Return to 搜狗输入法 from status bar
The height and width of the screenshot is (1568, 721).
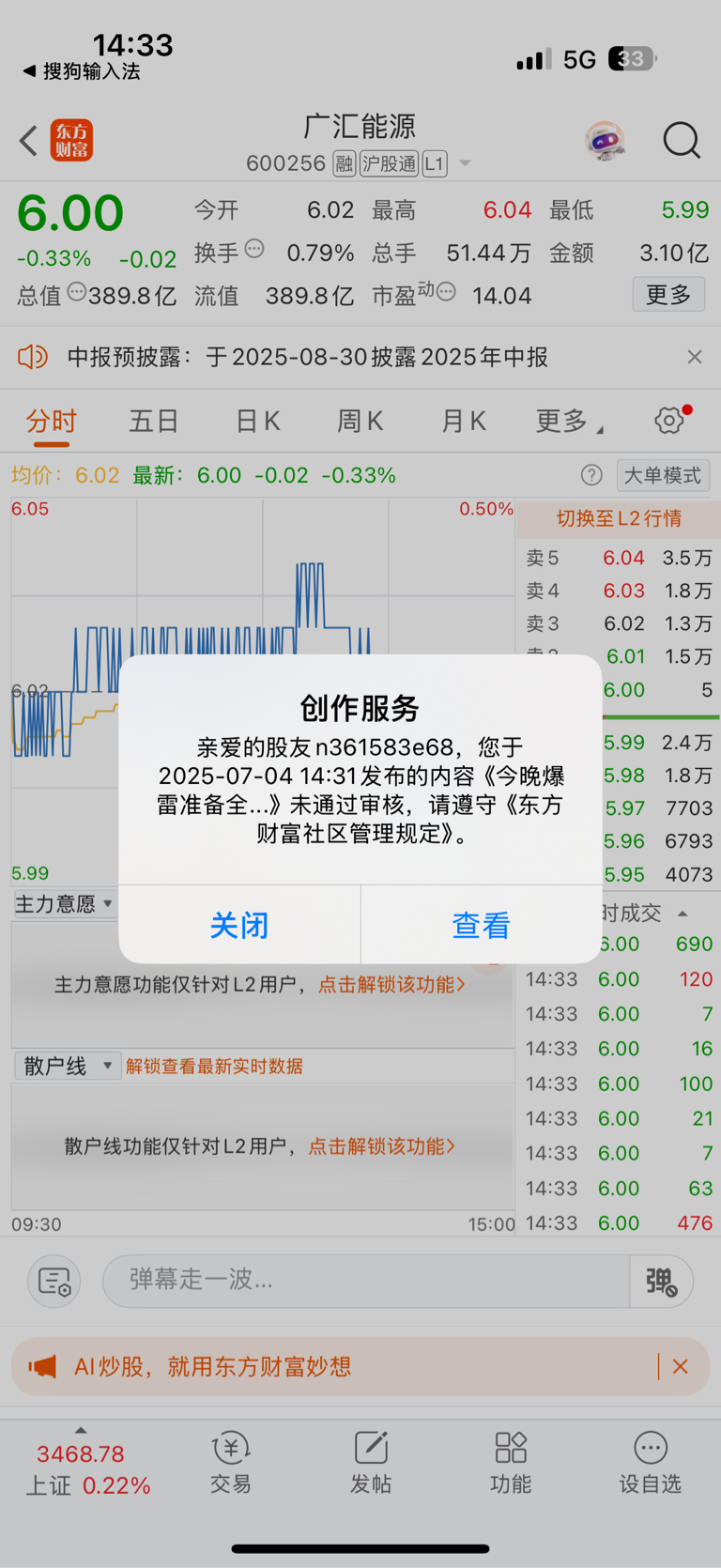tap(82, 71)
